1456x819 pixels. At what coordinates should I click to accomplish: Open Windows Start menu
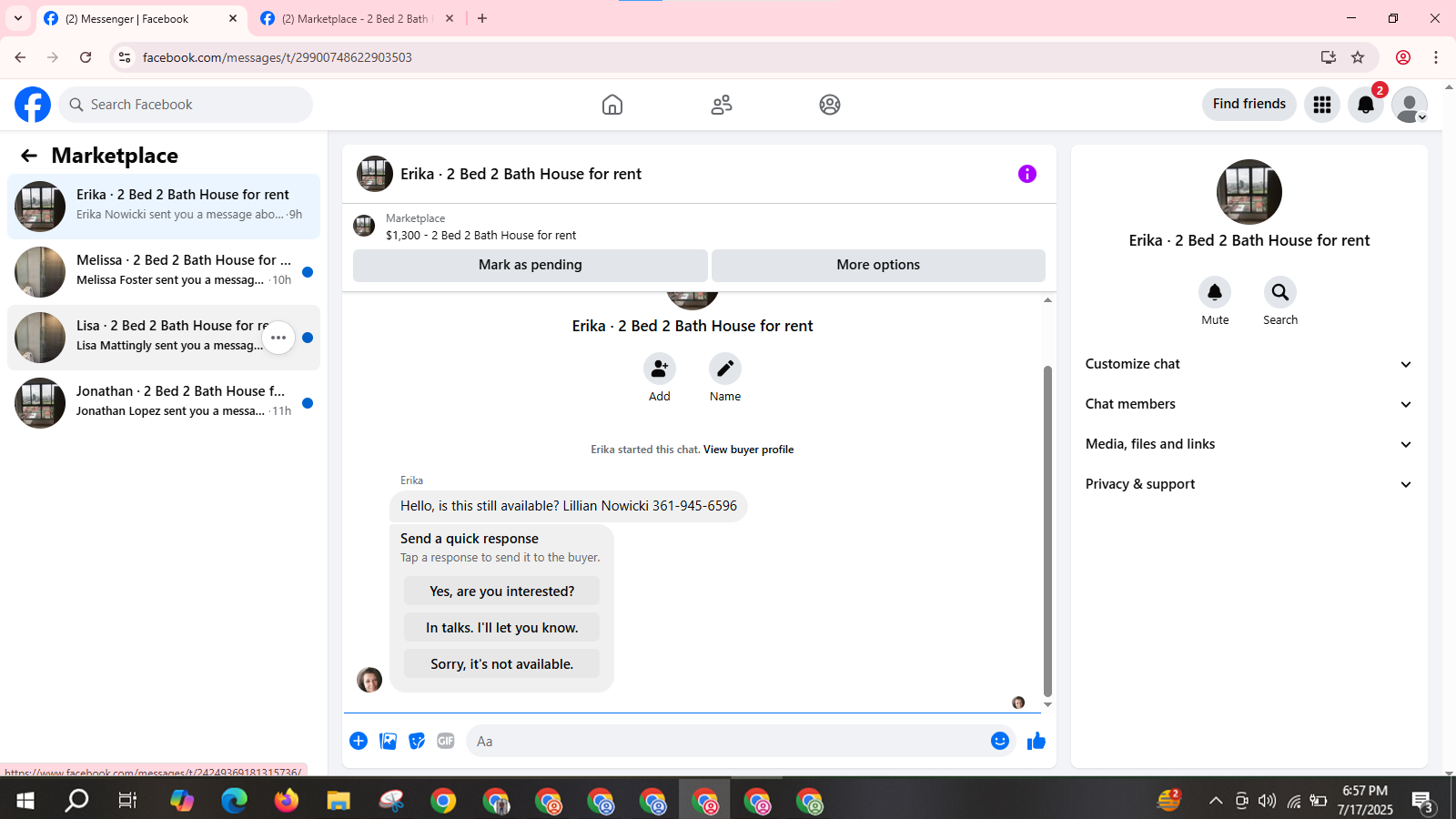click(x=25, y=801)
